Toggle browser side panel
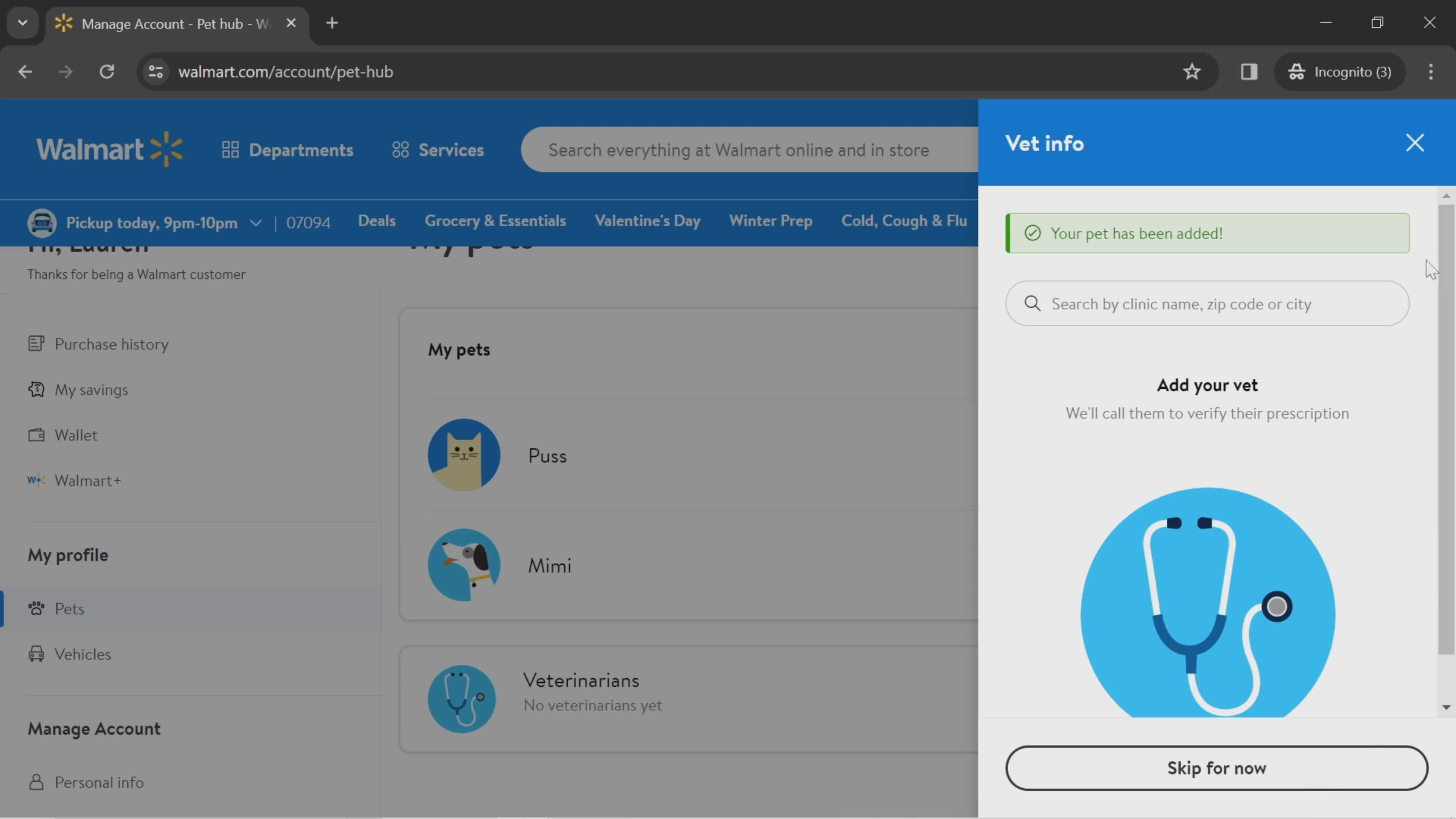The image size is (1456, 819). [x=1249, y=72]
